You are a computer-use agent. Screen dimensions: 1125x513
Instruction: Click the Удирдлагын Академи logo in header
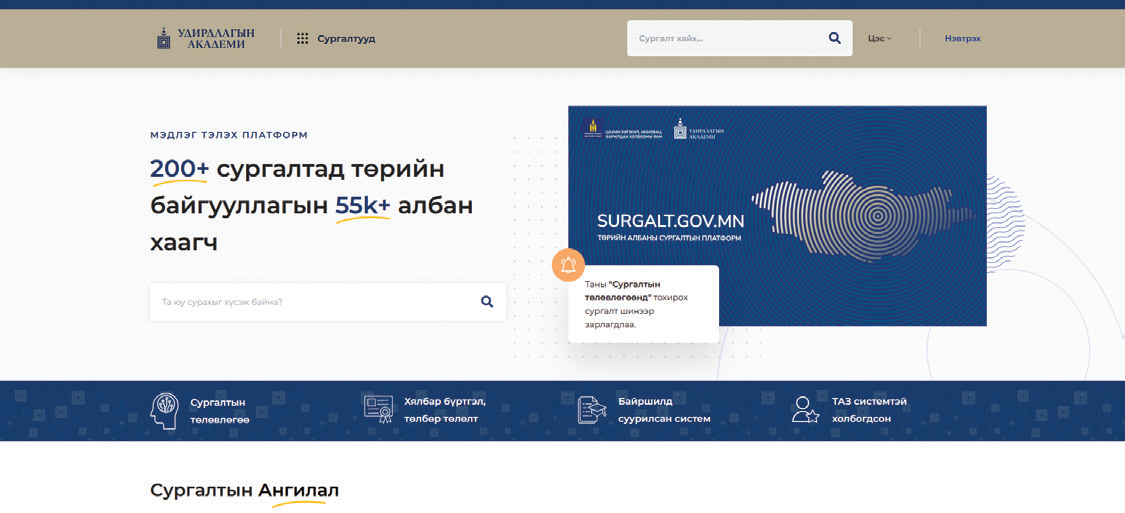(x=205, y=38)
